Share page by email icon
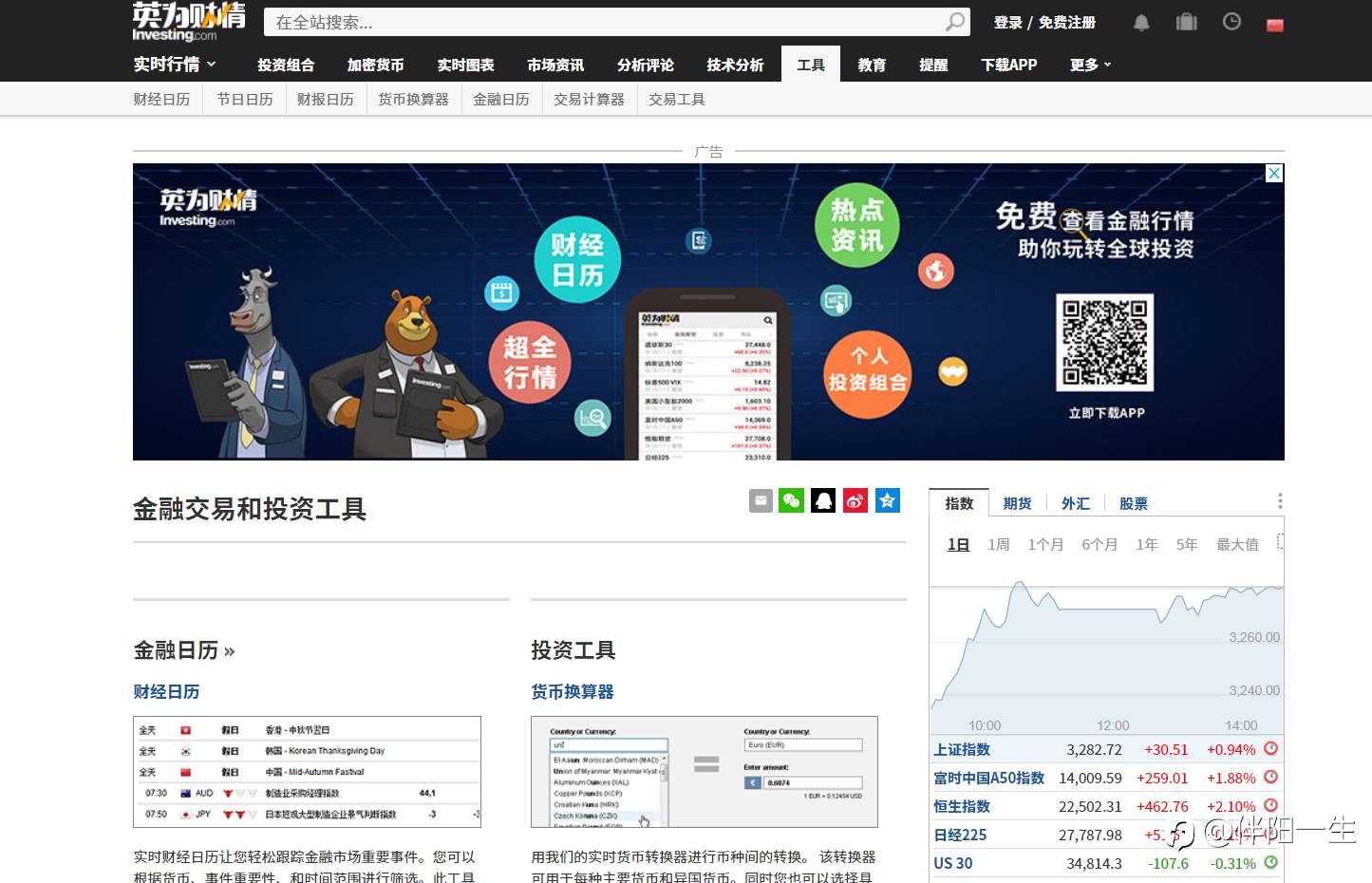Viewport: 1372px width, 883px height. pos(761,500)
